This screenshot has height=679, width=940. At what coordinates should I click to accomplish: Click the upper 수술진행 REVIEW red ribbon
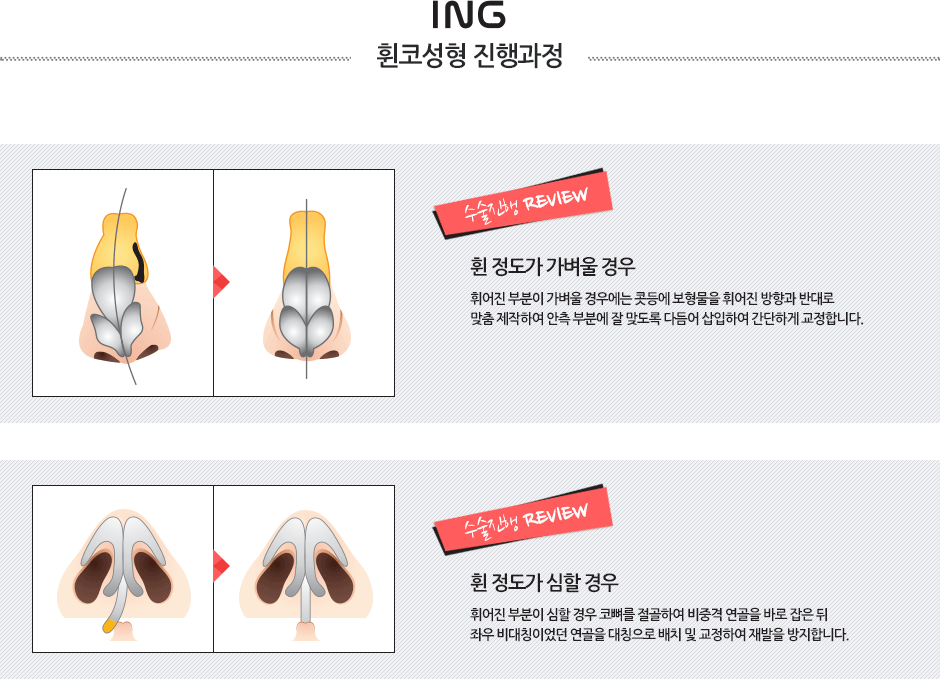[523, 204]
